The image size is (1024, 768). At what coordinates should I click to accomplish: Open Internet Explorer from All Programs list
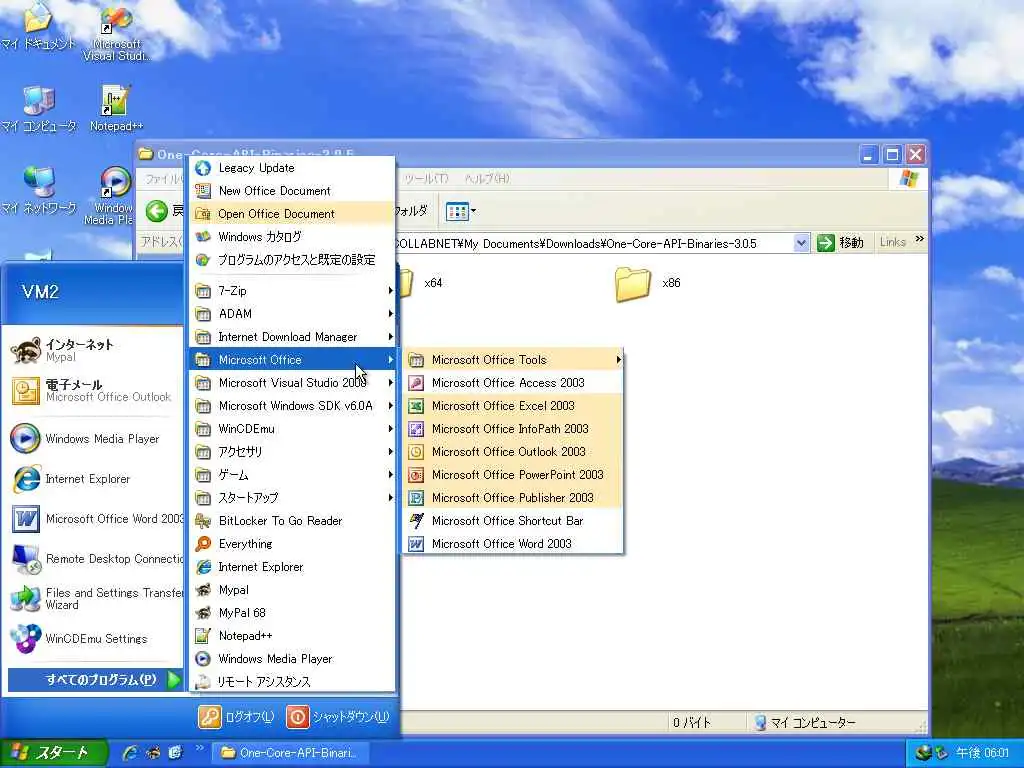tap(292, 567)
